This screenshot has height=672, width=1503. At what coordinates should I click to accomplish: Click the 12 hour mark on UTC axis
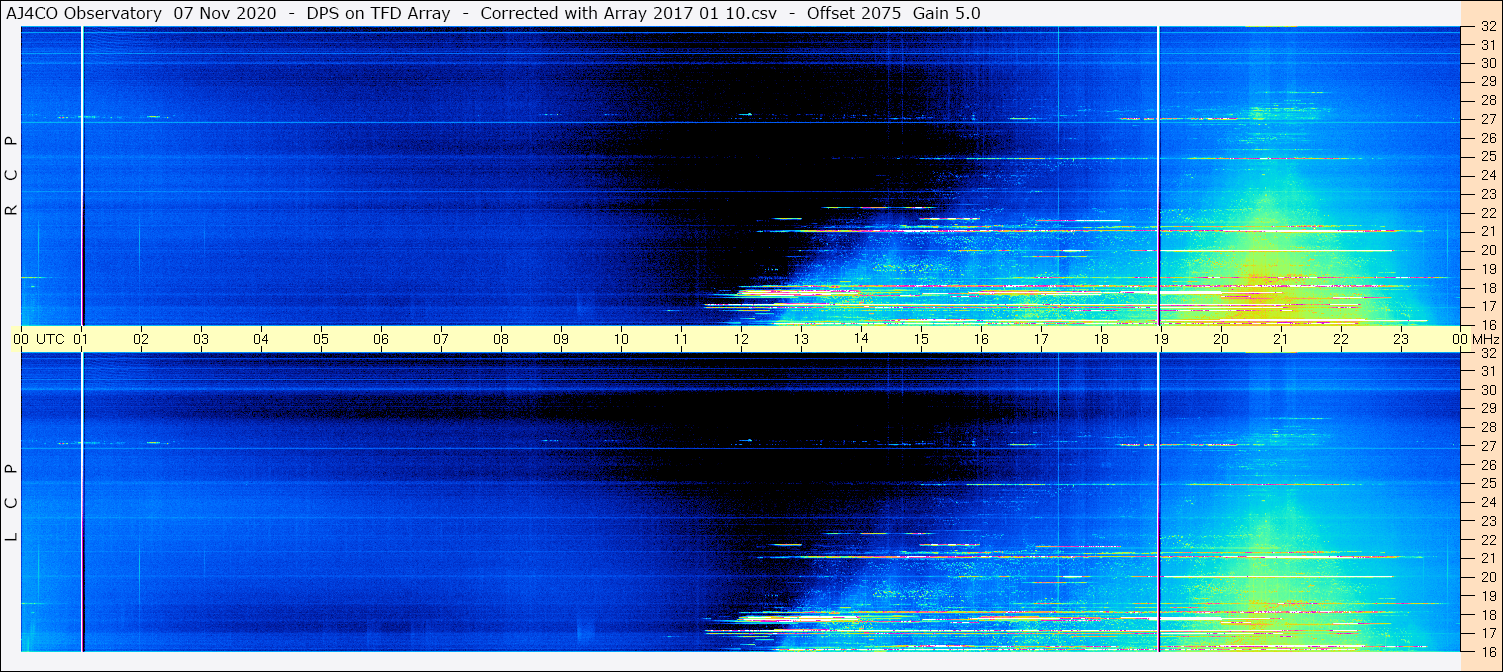coord(741,339)
